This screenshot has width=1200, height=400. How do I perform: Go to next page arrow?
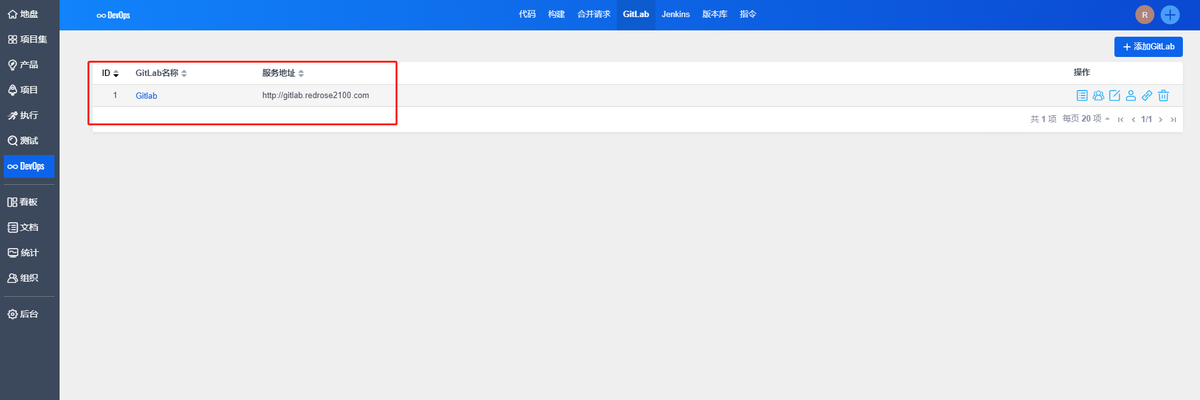[x=1160, y=119]
